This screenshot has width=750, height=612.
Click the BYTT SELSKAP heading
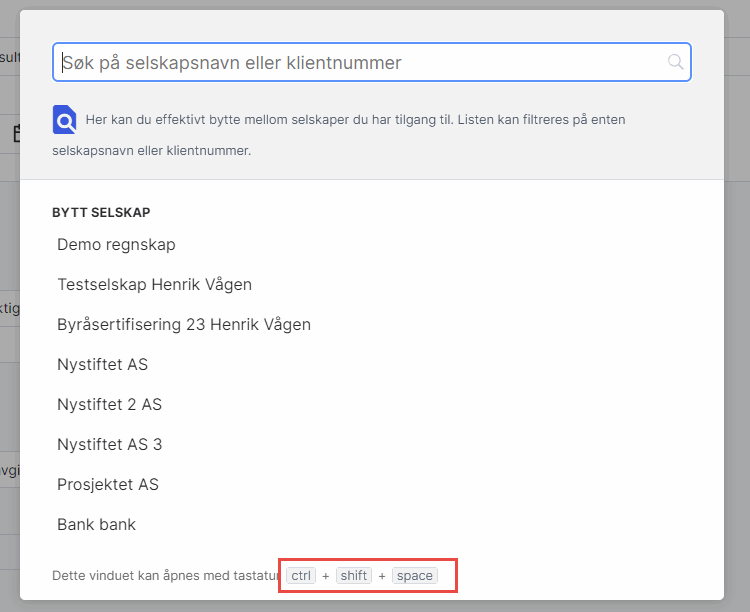click(x=101, y=212)
